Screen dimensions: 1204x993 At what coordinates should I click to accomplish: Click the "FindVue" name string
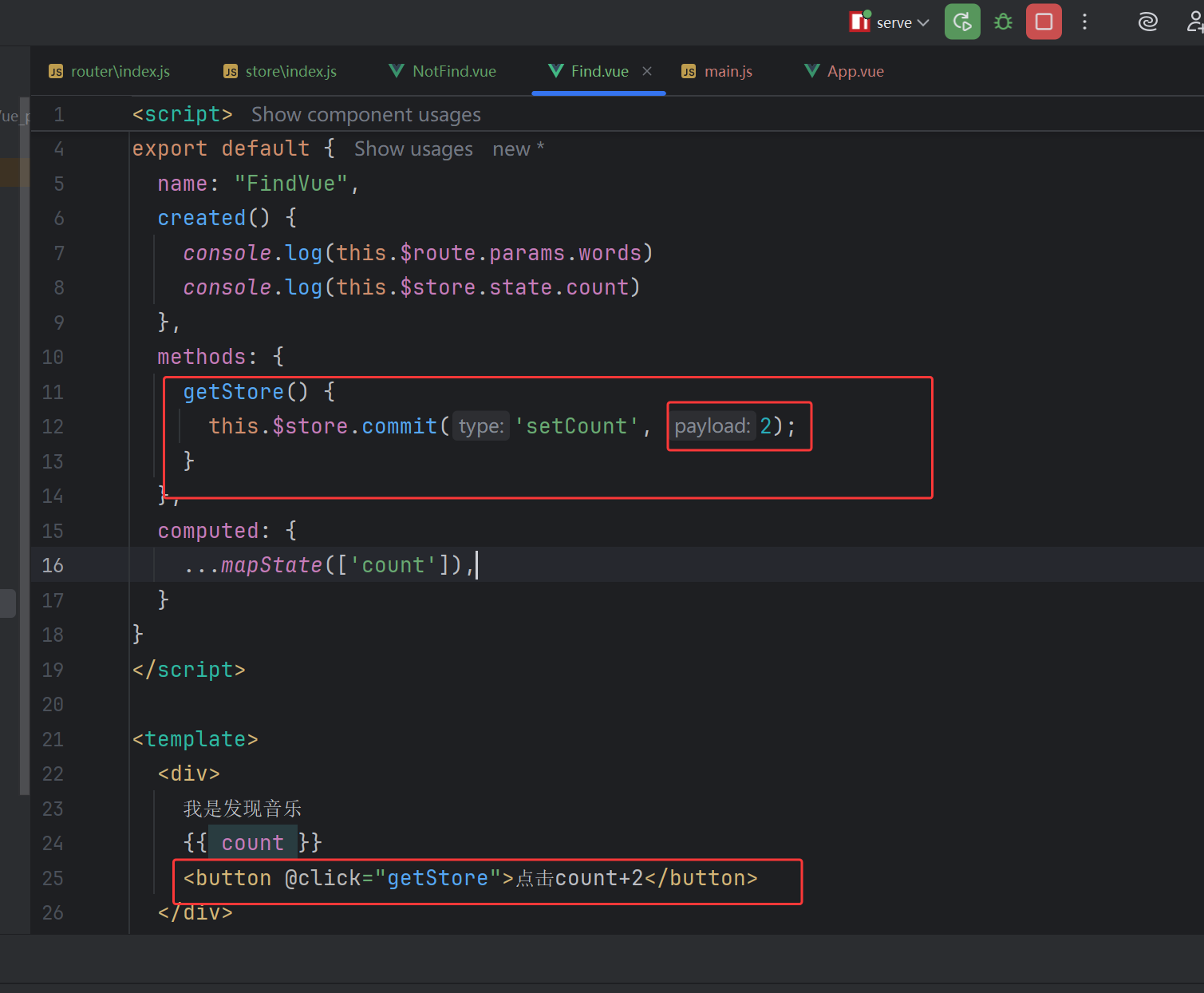[290, 184]
